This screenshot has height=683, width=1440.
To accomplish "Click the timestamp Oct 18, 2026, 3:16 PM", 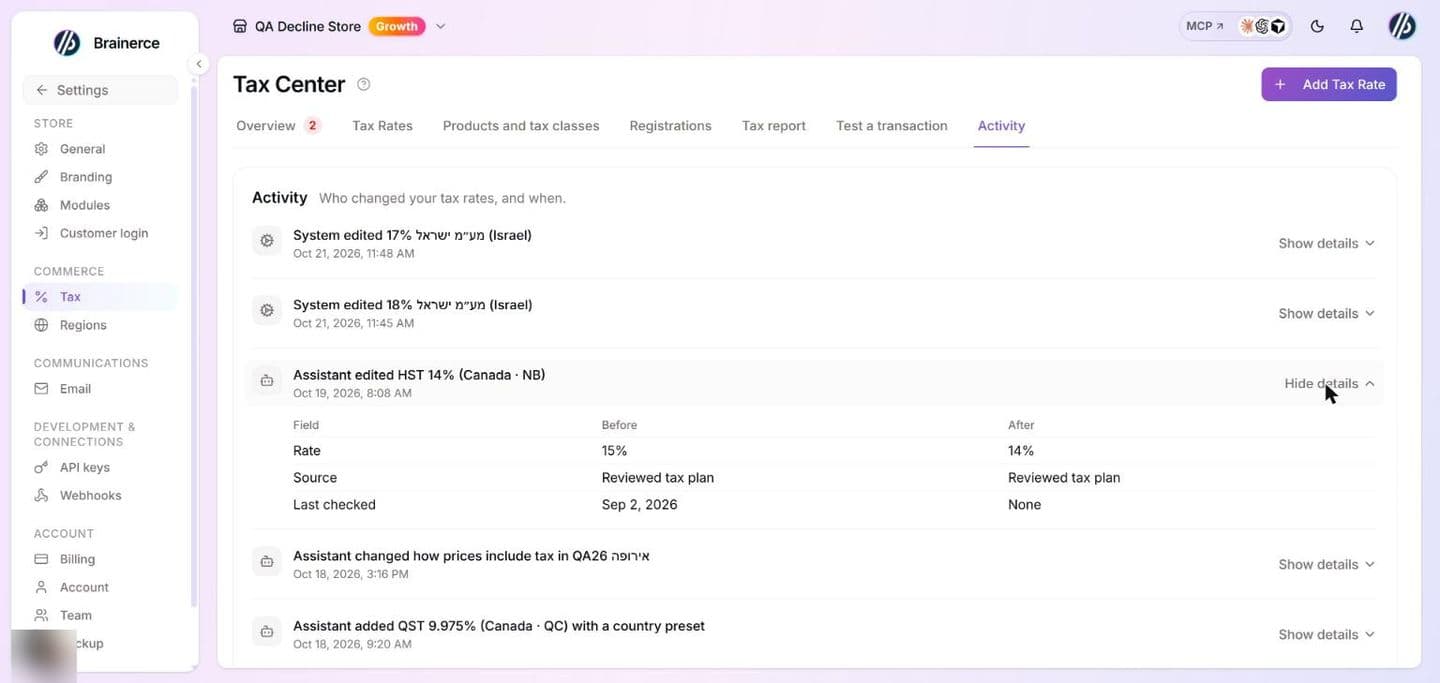I will click(x=351, y=574).
